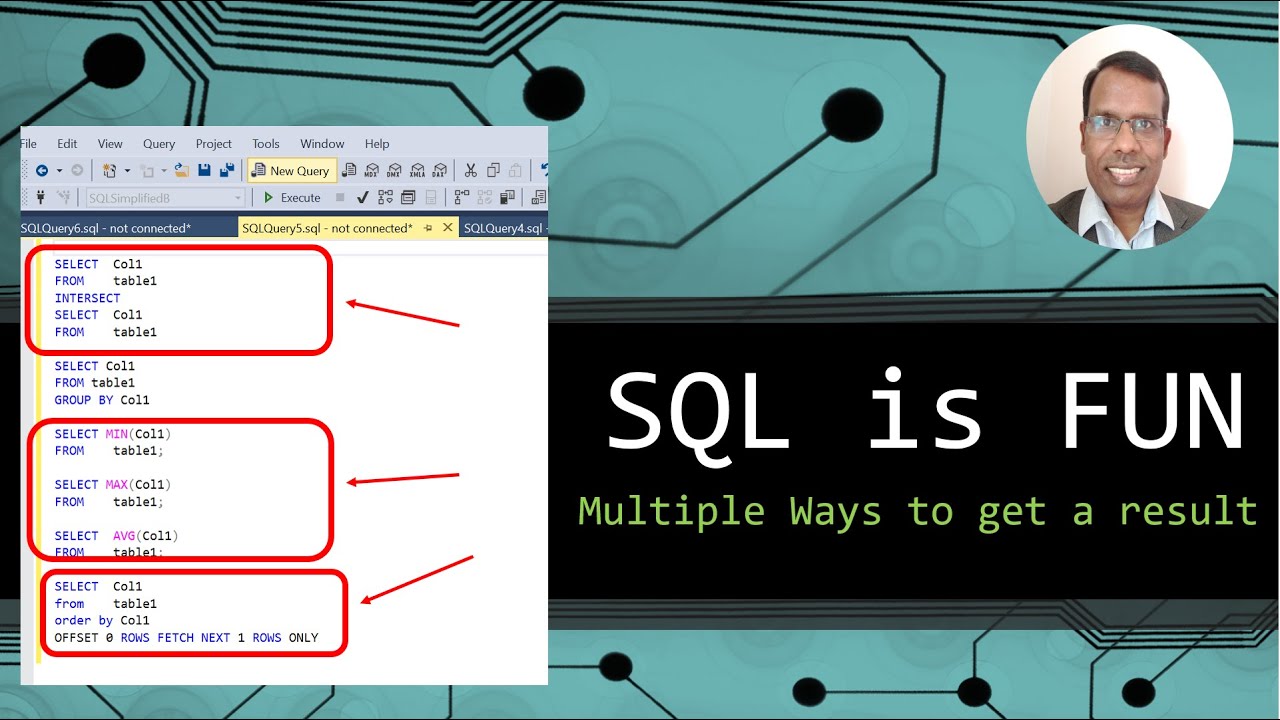Open the Navigate Backward history dropdown arrow

(59, 171)
